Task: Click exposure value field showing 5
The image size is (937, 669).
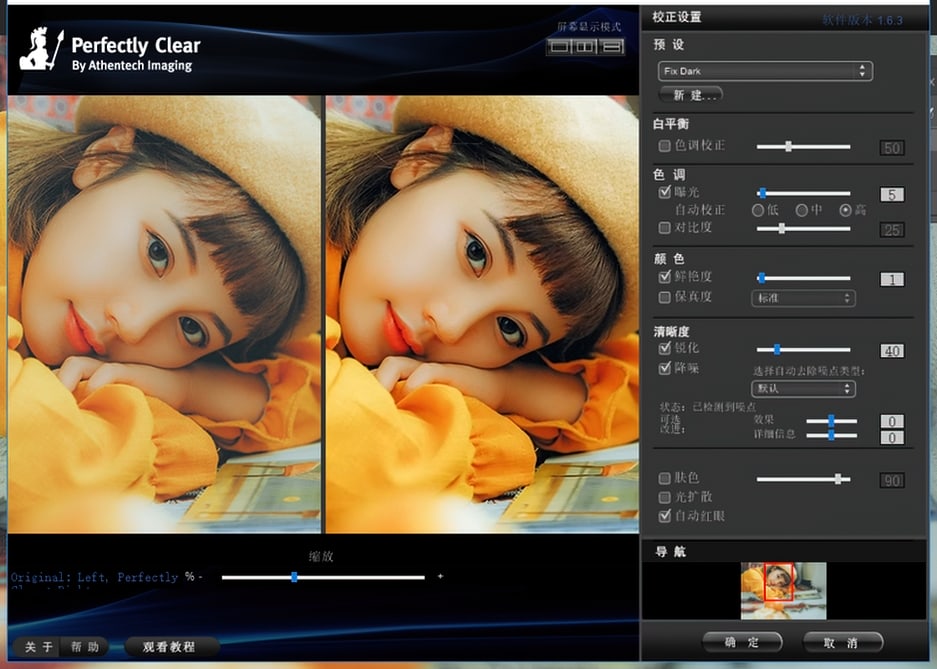Action: 892,195
